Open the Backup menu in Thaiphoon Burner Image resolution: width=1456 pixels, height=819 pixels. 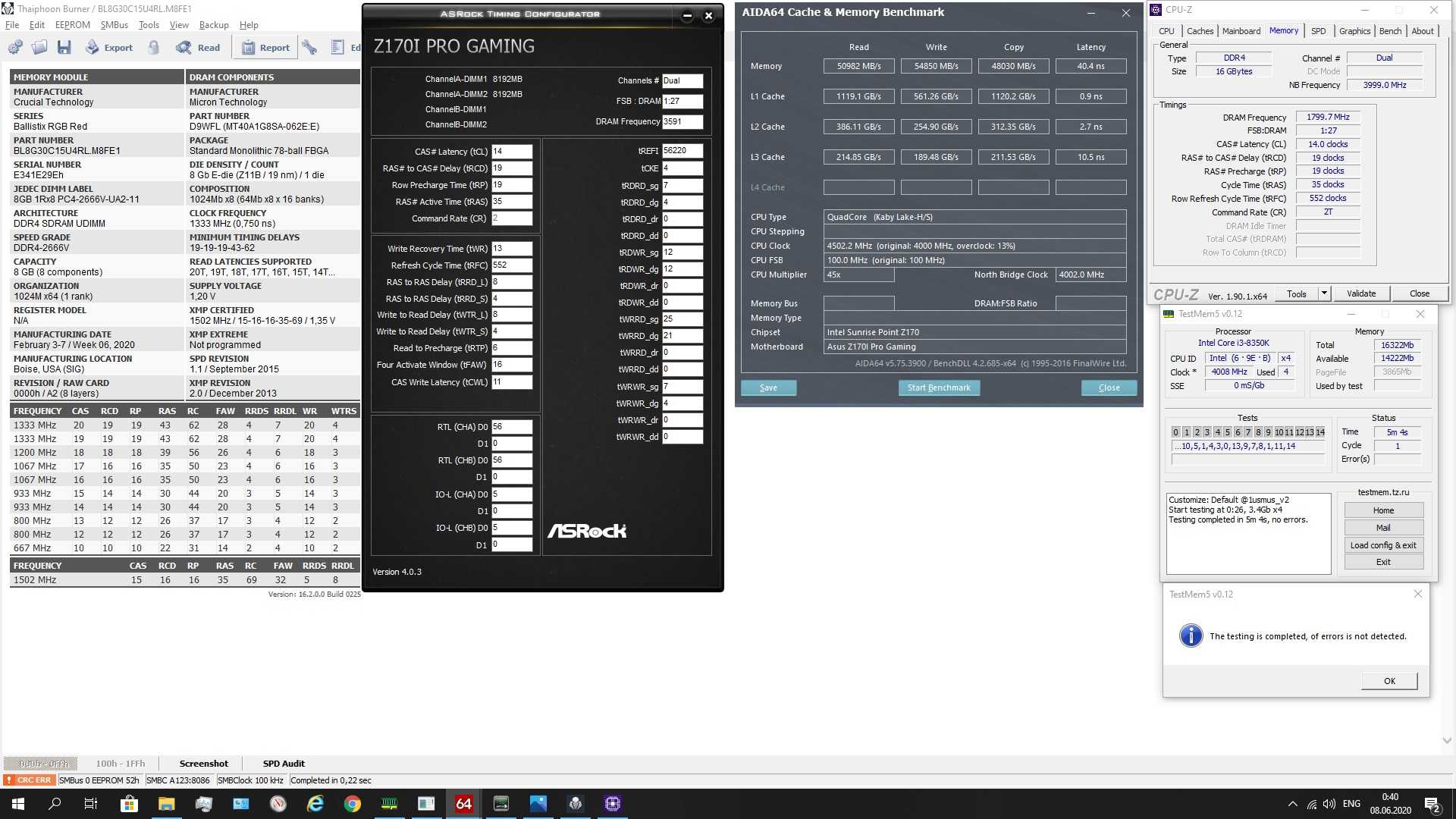[214, 25]
